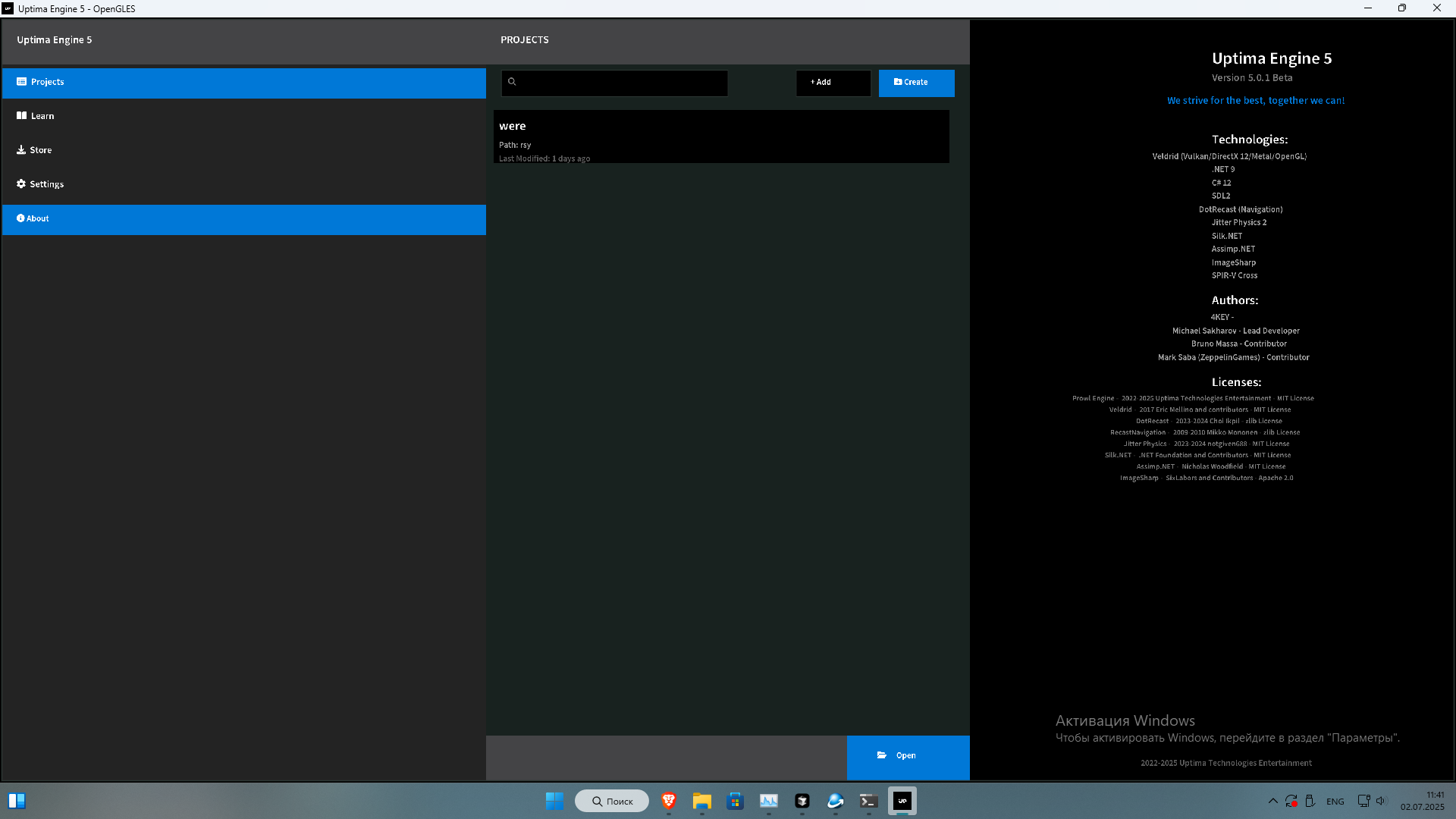Click the Projects list icon

pyautogui.click(x=21, y=82)
